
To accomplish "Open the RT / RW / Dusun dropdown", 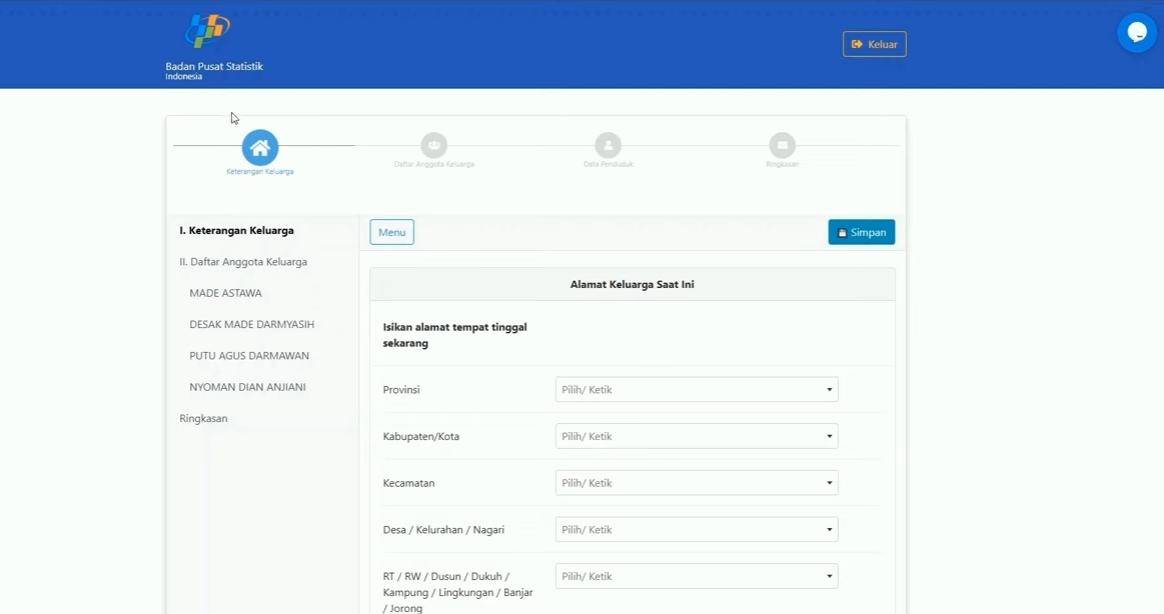I will (x=696, y=576).
